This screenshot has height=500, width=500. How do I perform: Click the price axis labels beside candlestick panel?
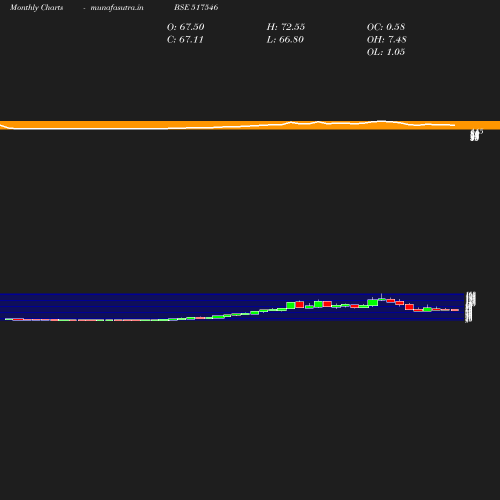click(x=470, y=307)
